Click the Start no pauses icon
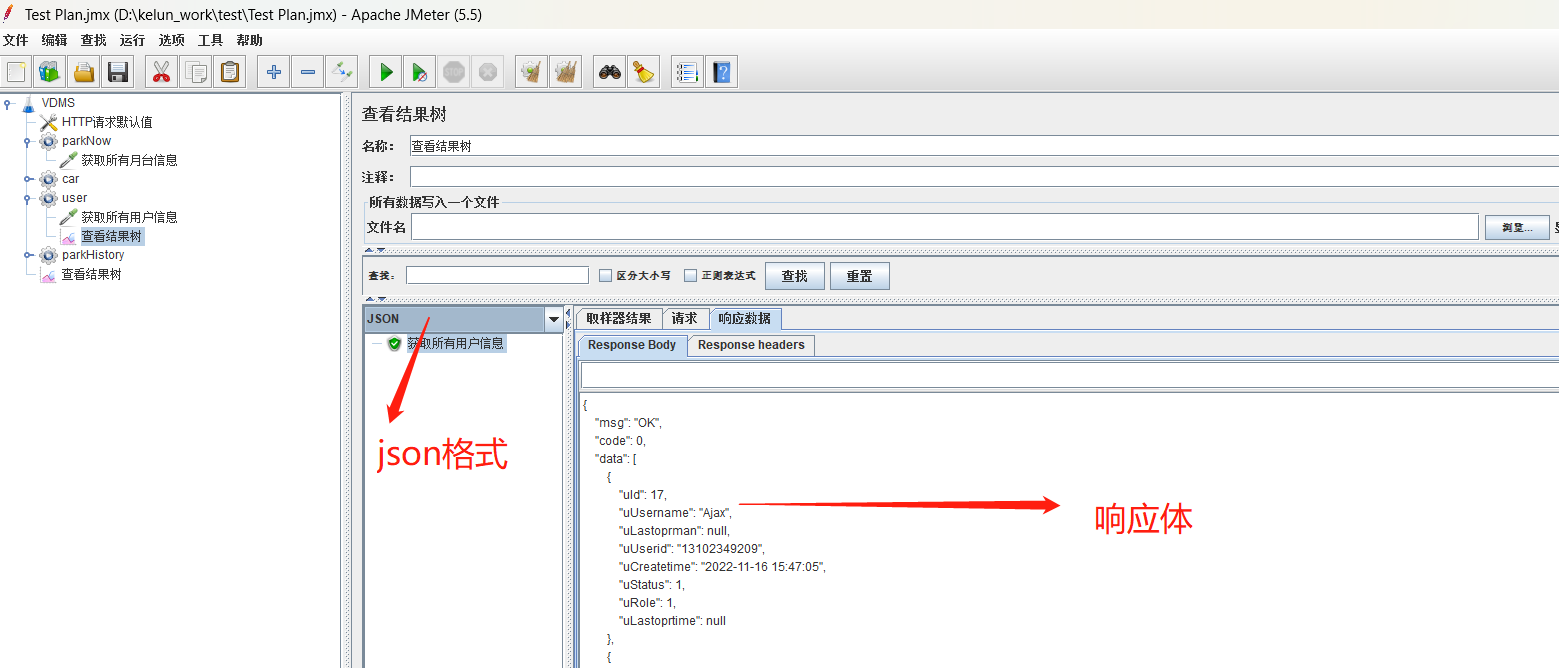Image resolution: width=1559 pixels, height=668 pixels. 420,72
